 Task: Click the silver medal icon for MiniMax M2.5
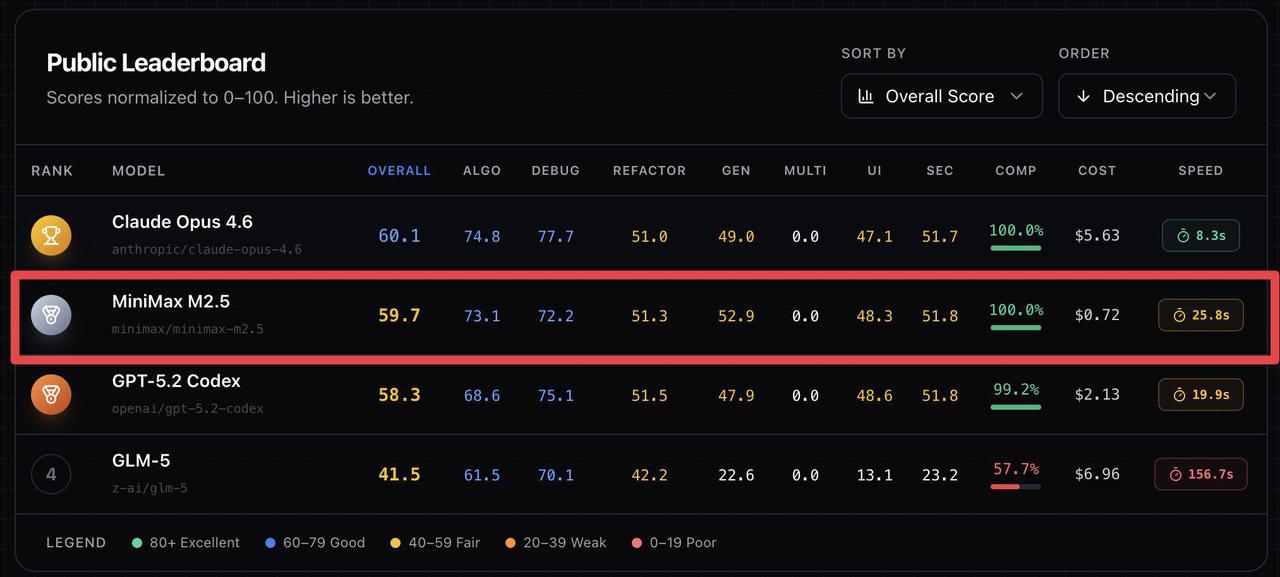coord(51,315)
